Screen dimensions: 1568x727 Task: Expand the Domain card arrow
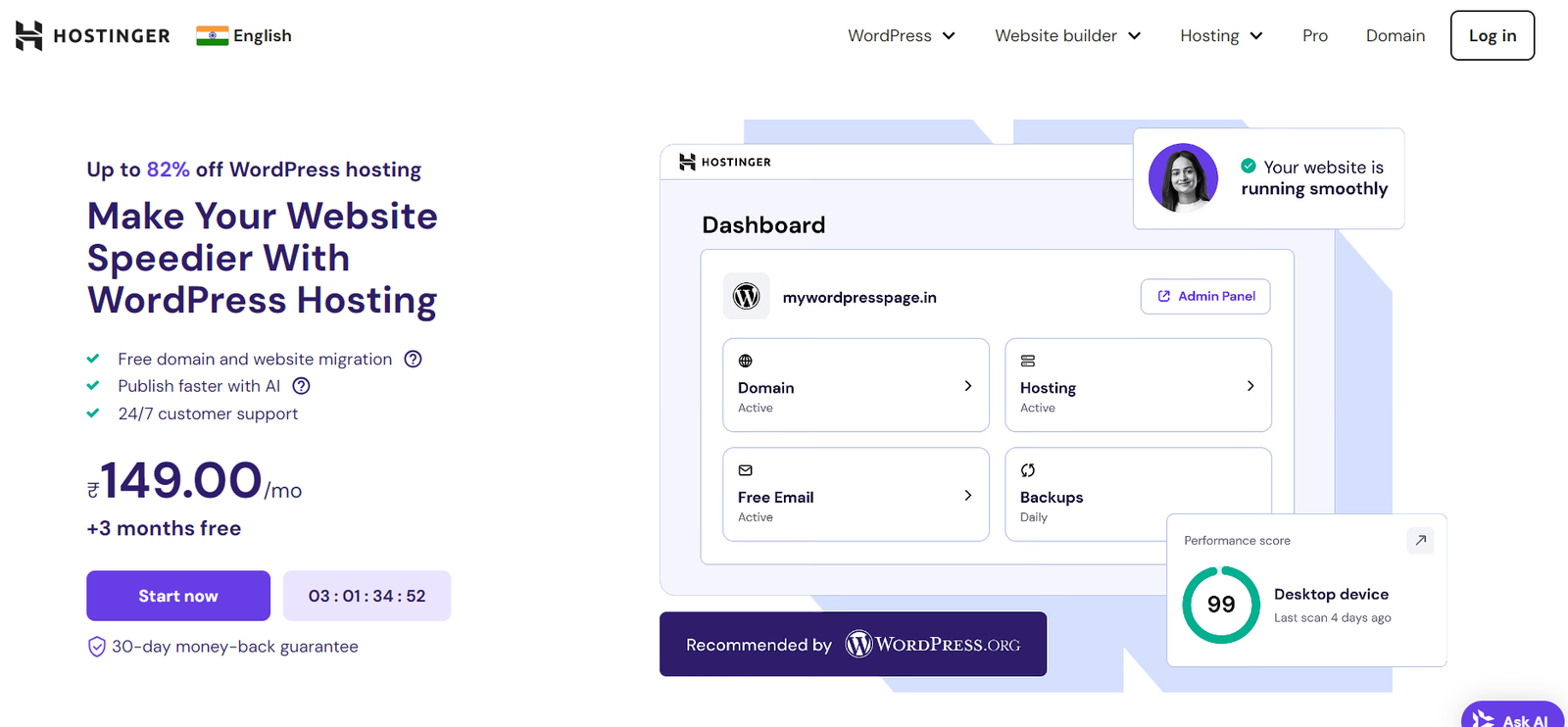pos(968,386)
